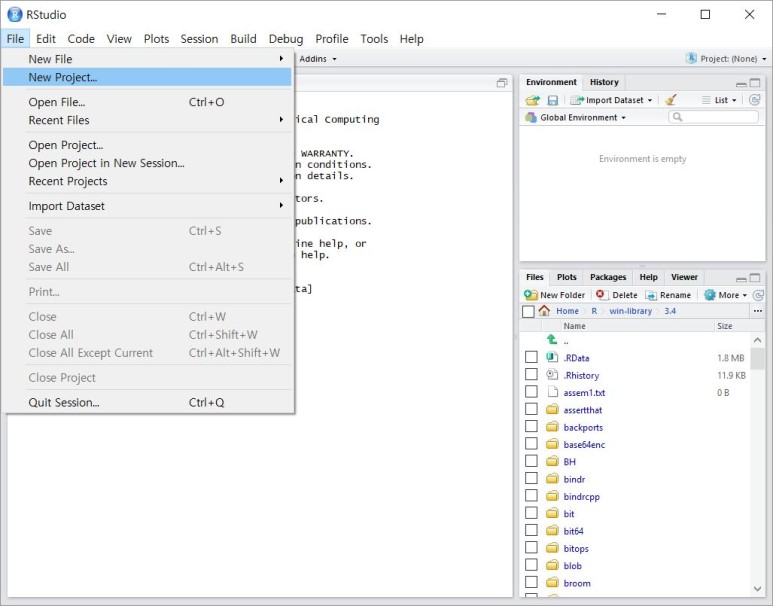Click the .RData file icon

coord(552,357)
